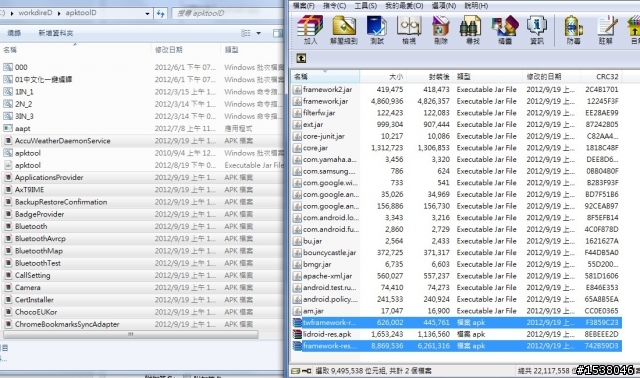This screenshot has width=640, height=378.
Task: Sort Explorer list by 修改日期 column
Action: click(x=186, y=49)
